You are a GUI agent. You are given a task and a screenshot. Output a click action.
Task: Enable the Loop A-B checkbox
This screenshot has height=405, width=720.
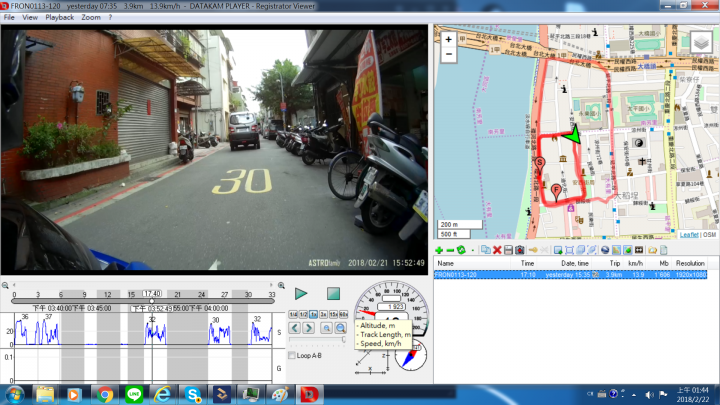click(x=291, y=356)
